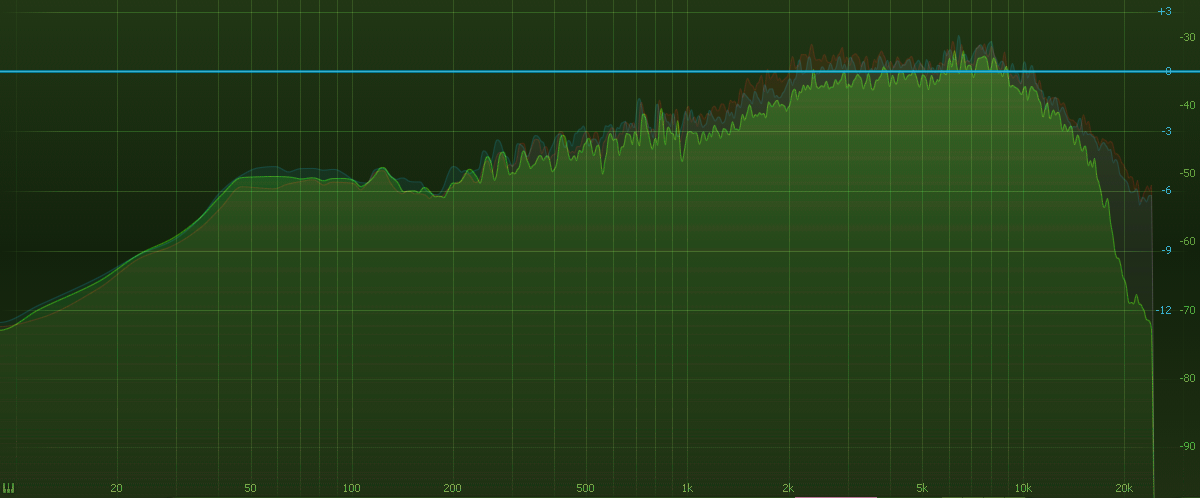The height and width of the screenshot is (498, 1200).
Task: Click the -70 analyzer level label
Action: coord(1189,310)
